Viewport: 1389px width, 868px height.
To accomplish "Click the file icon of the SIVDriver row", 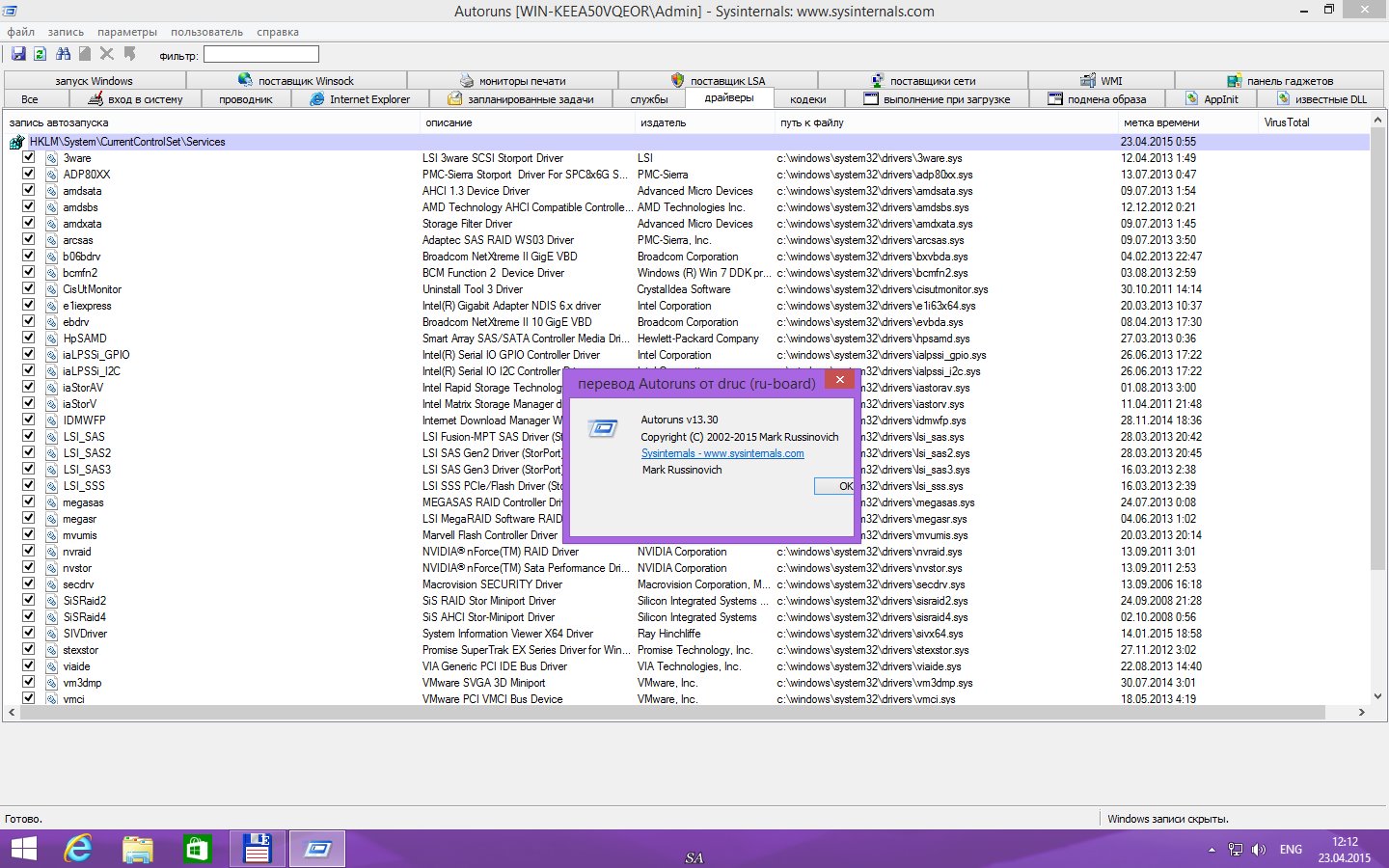I will click(51, 634).
